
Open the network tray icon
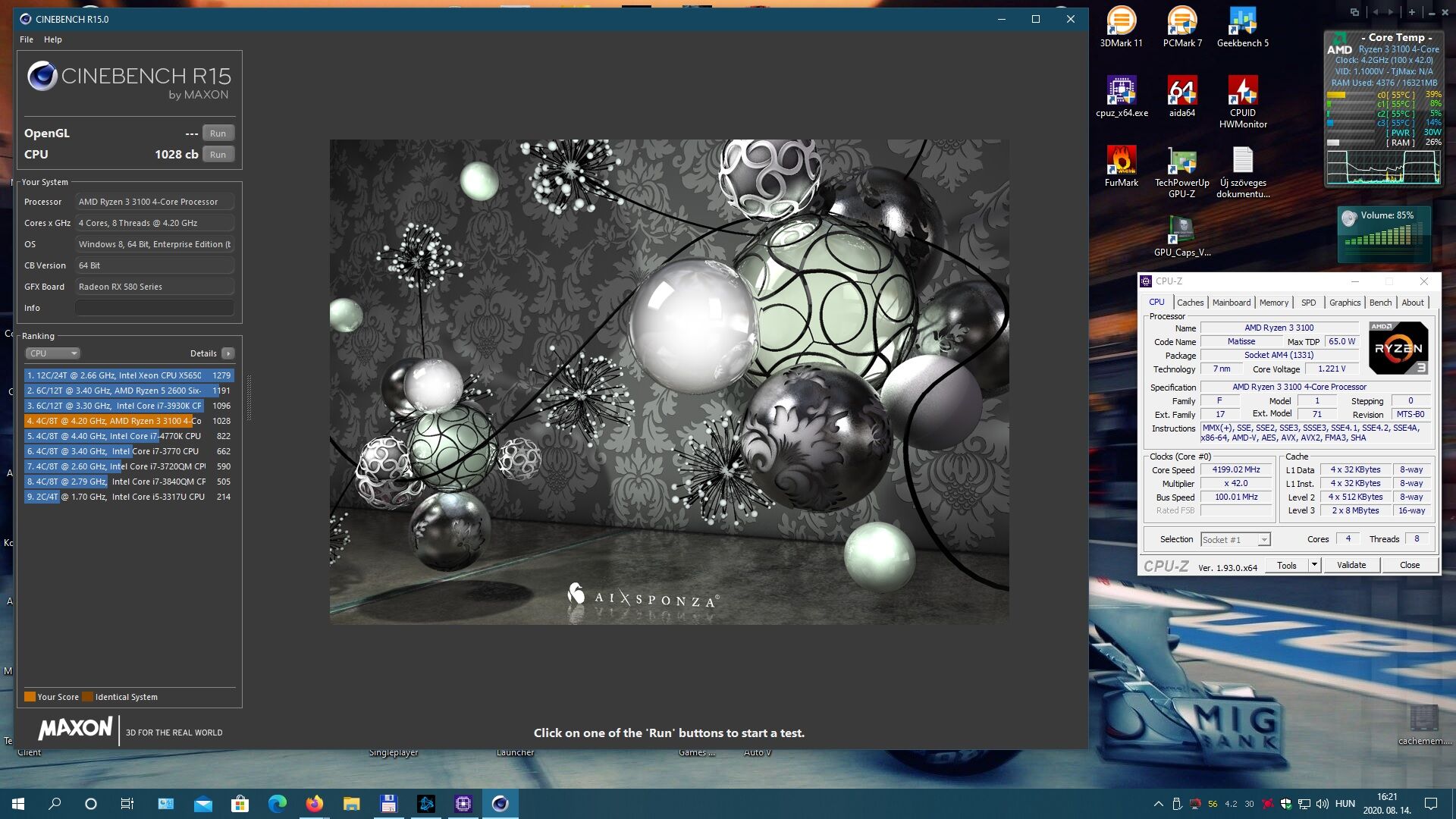coord(1304,804)
